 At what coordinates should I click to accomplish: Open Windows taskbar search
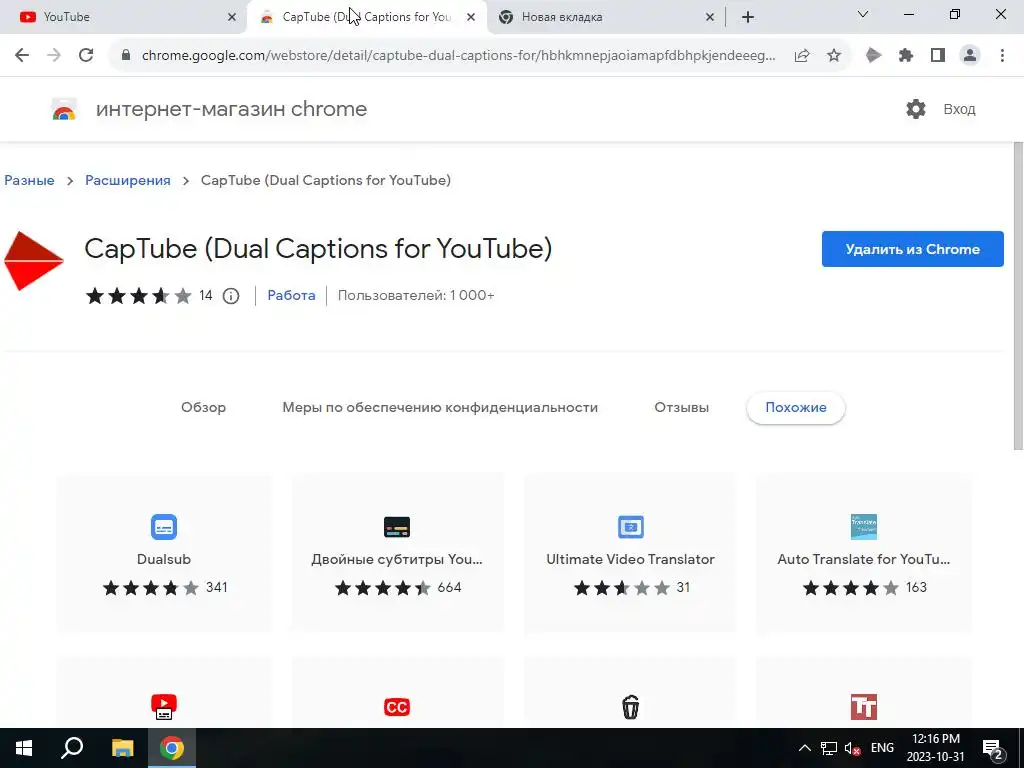pos(72,748)
